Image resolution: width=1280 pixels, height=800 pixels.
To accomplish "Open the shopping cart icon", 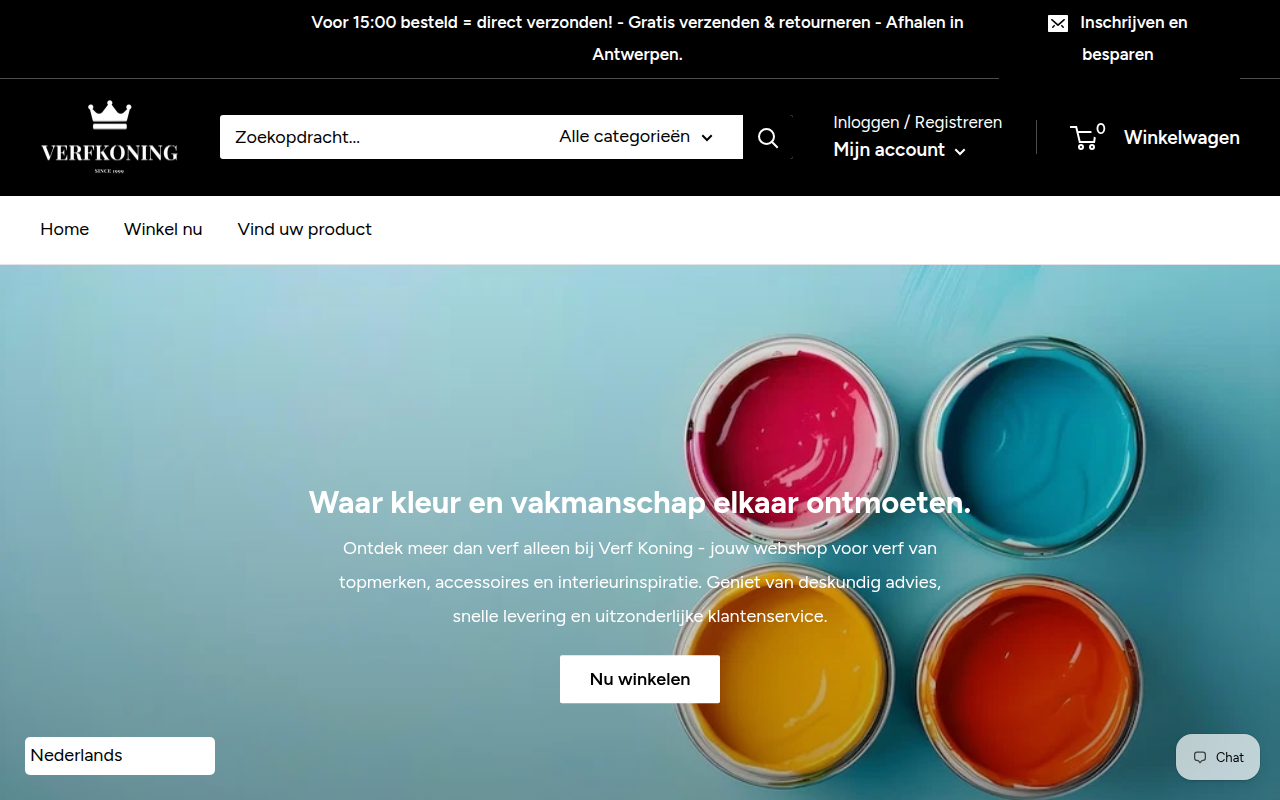I will (1084, 137).
